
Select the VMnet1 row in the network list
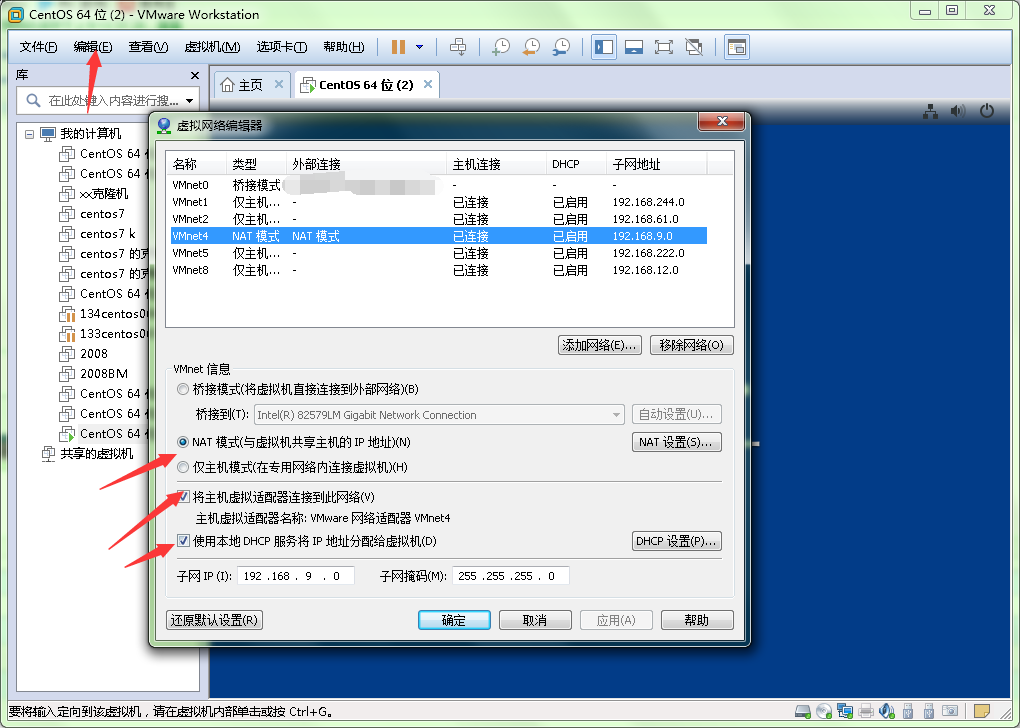click(x=438, y=202)
